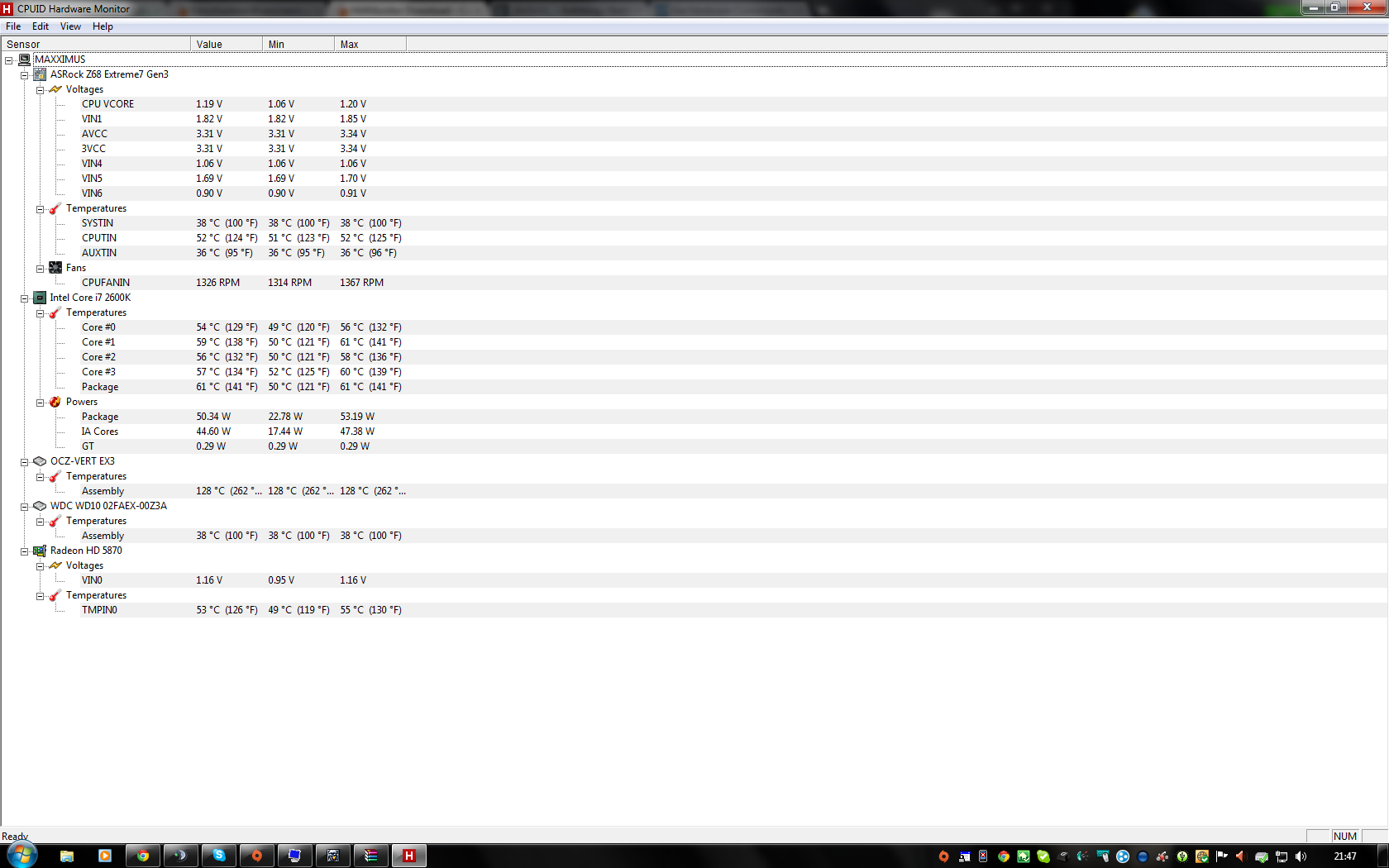This screenshot has width=1389, height=868.
Task: Click the Min column header
Action: pyautogui.click(x=298, y=44)
